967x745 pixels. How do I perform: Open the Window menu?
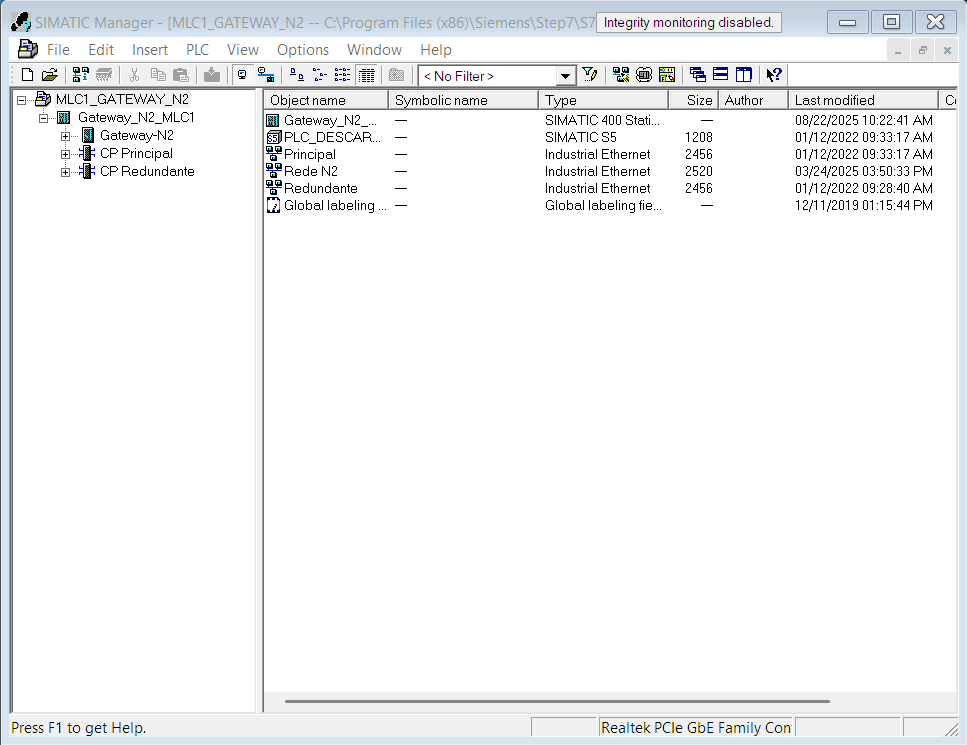pos(374,50)
